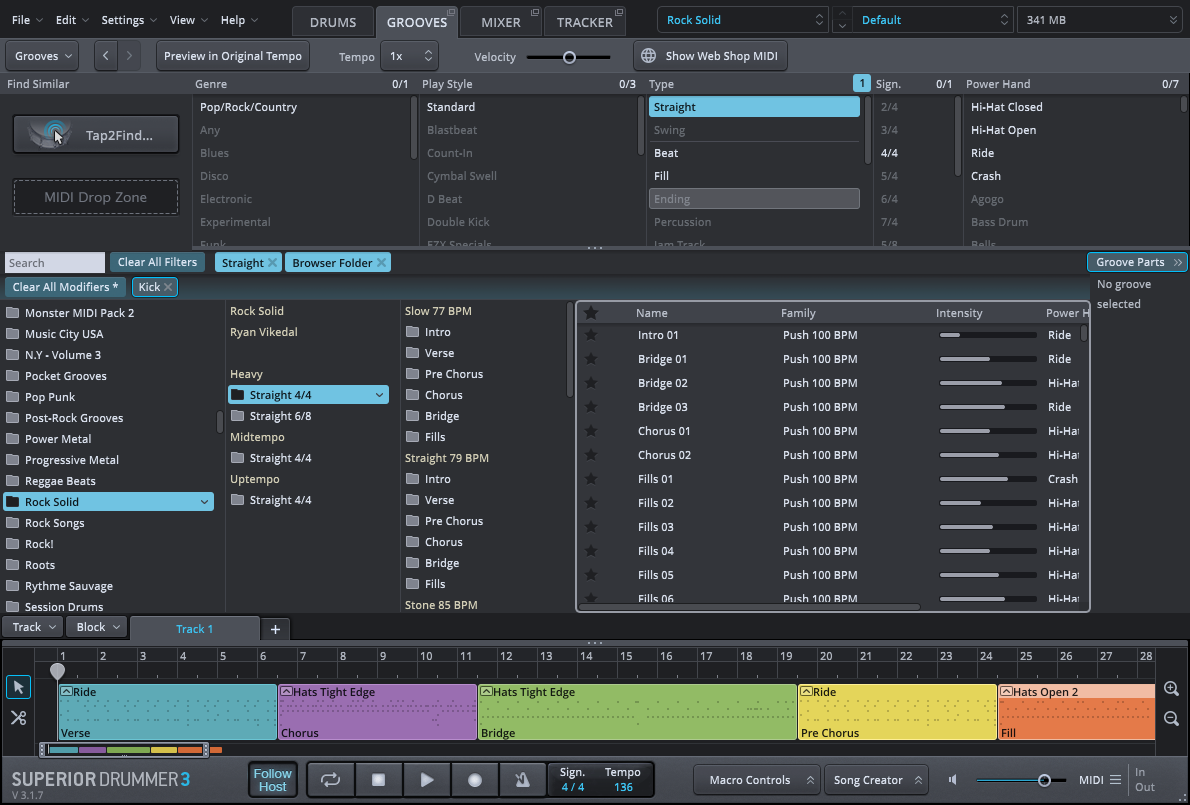The height and width of the screenshot is (805, 1190).
Task: Click the globe icon for Web Shop MIDI
Action: click(x=648, y=56)
